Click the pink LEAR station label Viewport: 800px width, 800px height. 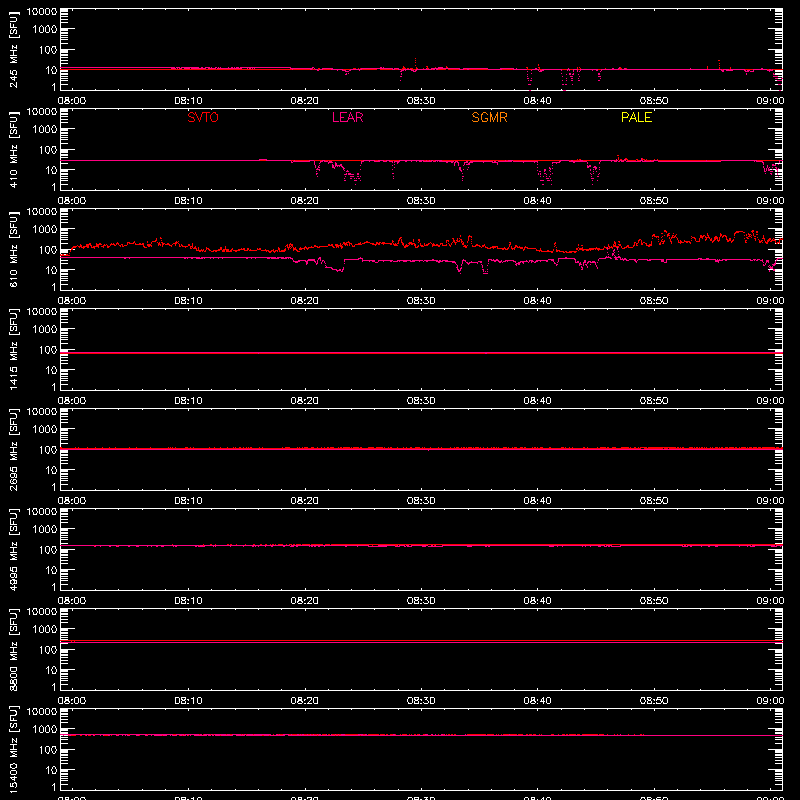[347, 117]
